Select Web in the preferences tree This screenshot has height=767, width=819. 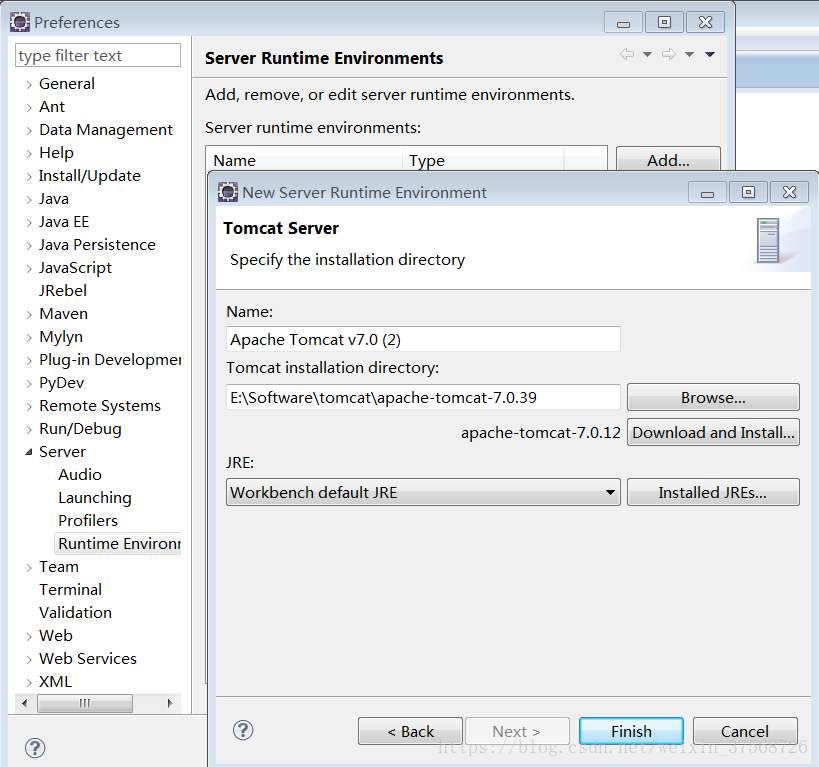(55, 635)
